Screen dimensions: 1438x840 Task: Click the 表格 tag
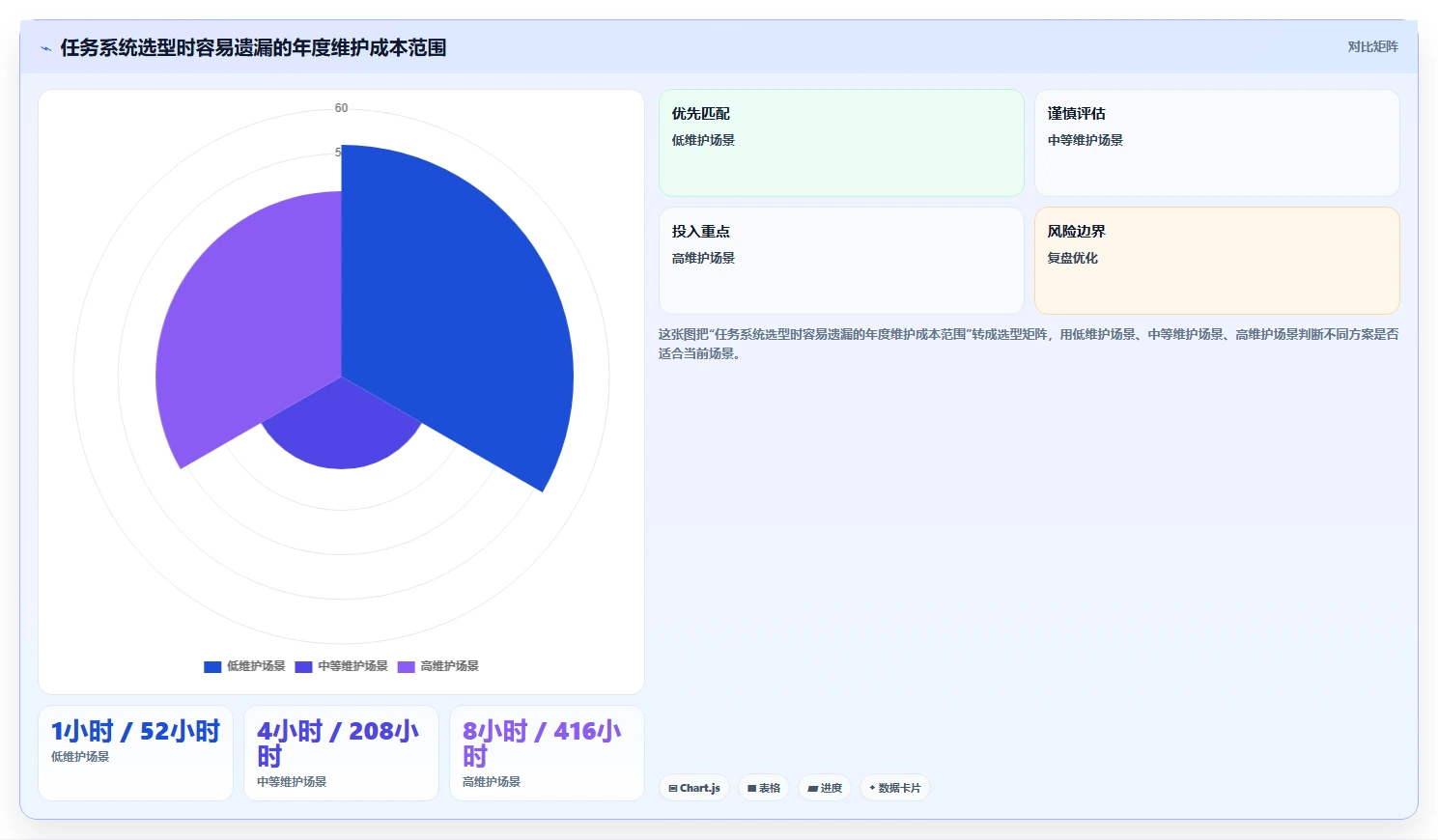click(764, 788)
